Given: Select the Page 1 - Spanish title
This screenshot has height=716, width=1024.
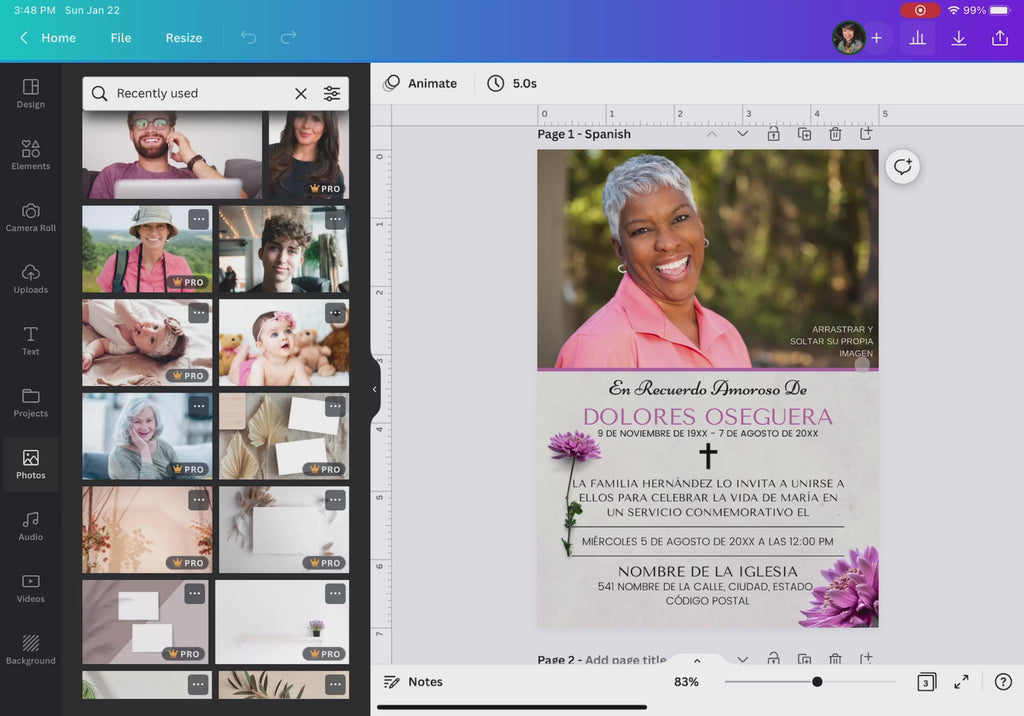Looking at the screenshot, I should pos(584,134).
